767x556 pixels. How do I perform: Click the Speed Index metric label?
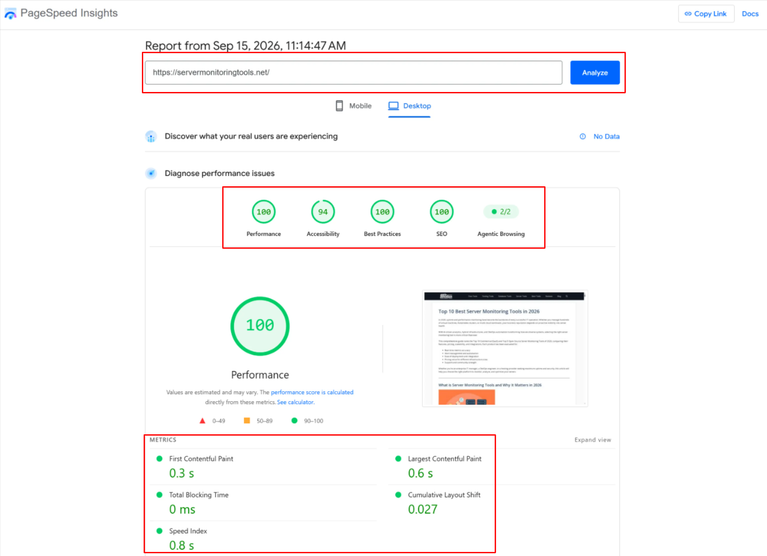[188, 531]
